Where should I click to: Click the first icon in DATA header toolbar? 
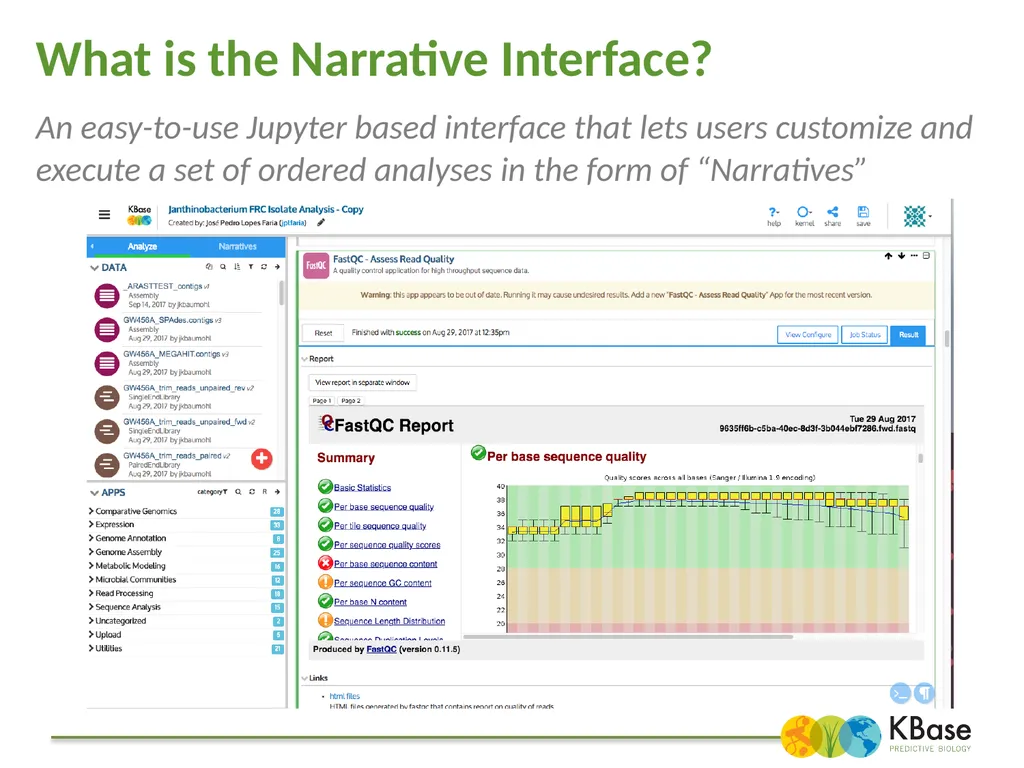point(209,267)
